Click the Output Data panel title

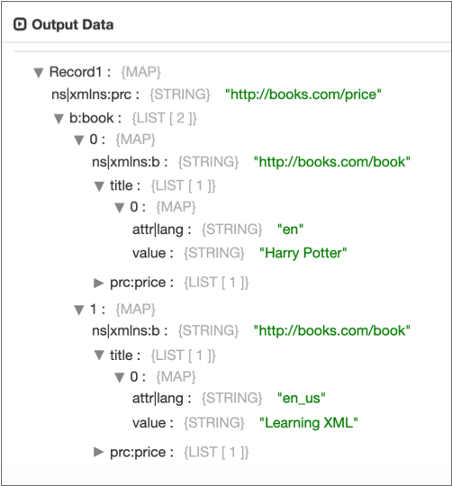73,25
